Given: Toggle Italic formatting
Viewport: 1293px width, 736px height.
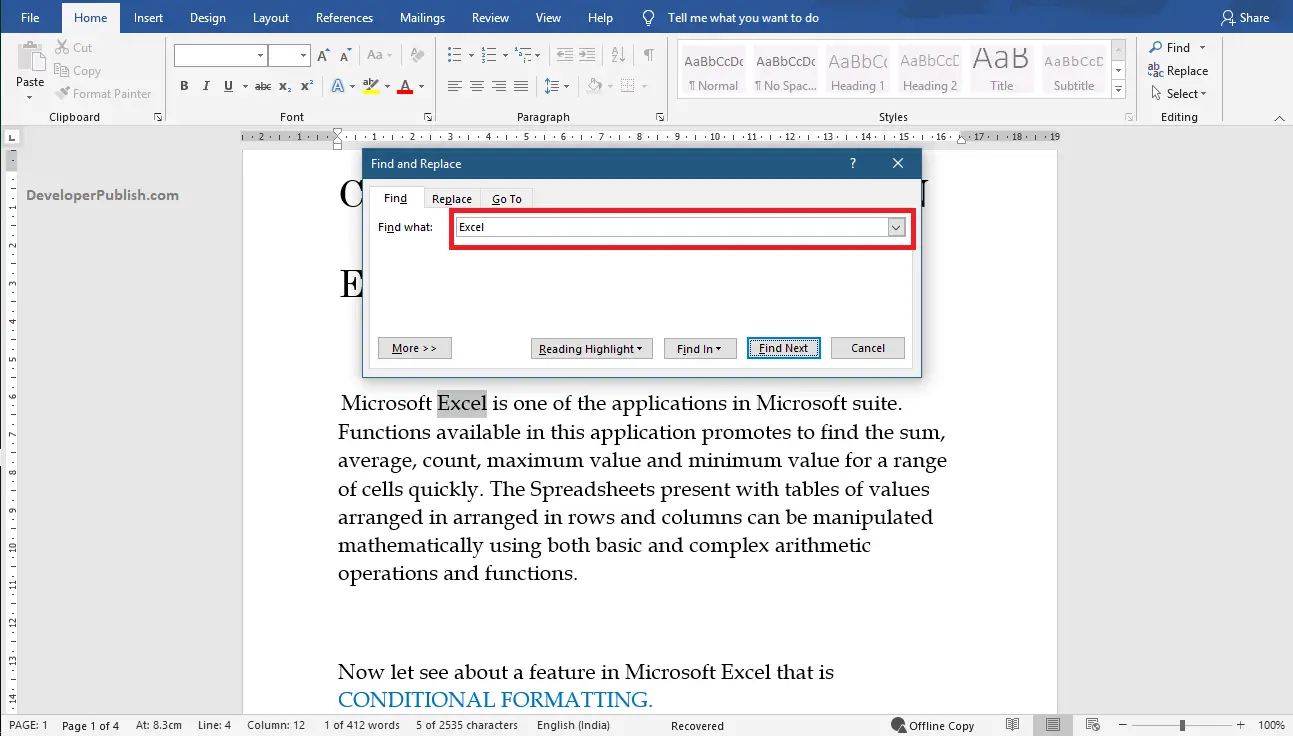Looking at the screenshot, I should [206, 87].
